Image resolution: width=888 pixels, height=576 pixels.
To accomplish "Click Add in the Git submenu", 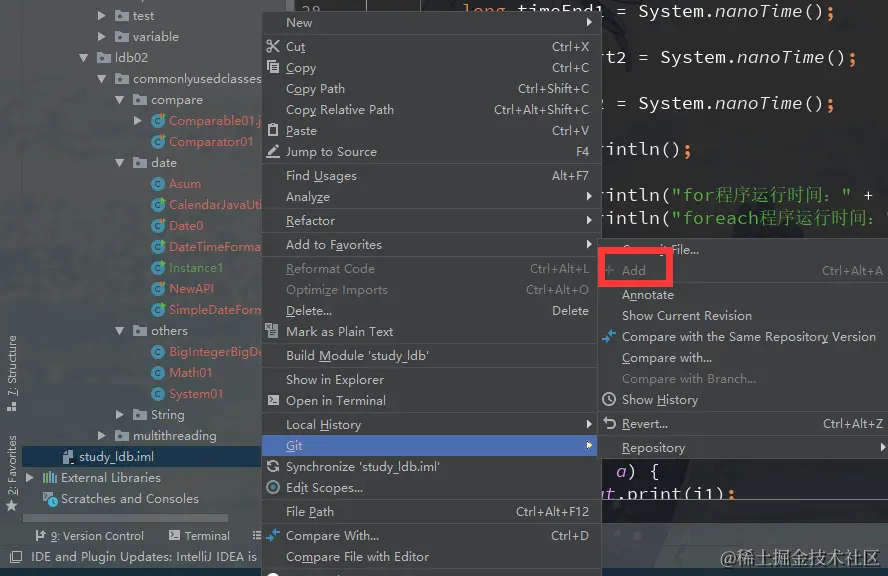I will pyautogui.click(x=744, y=271).
